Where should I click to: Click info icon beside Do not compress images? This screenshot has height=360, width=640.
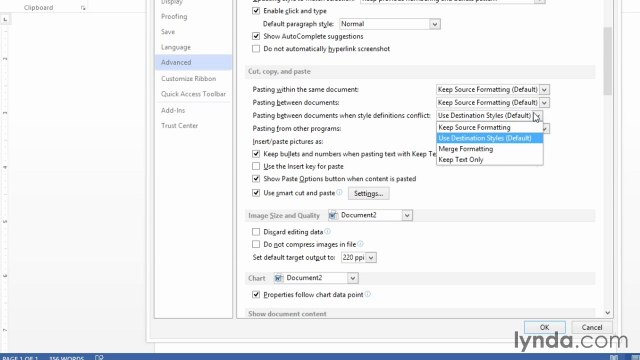[x=360, y=244]
